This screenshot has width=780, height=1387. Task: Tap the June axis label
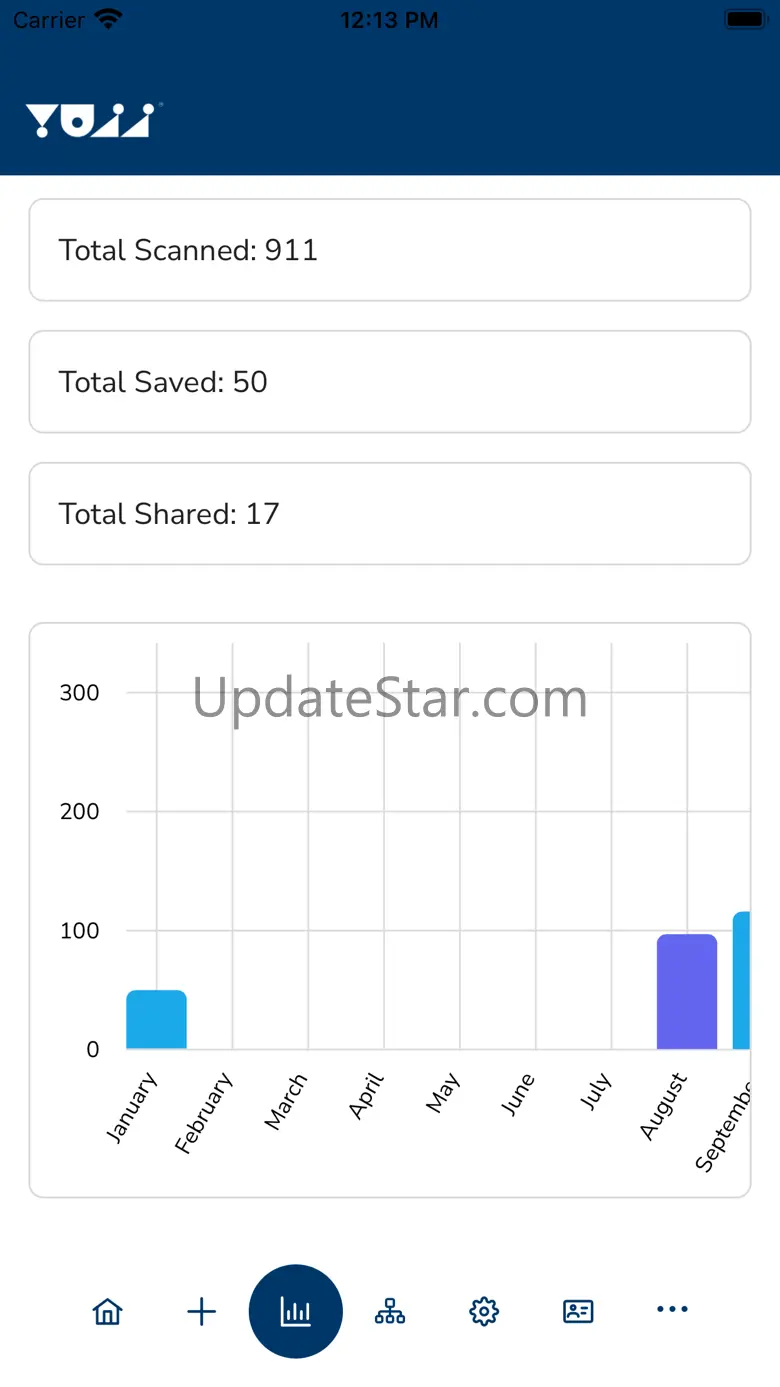tap(518, 1094)
